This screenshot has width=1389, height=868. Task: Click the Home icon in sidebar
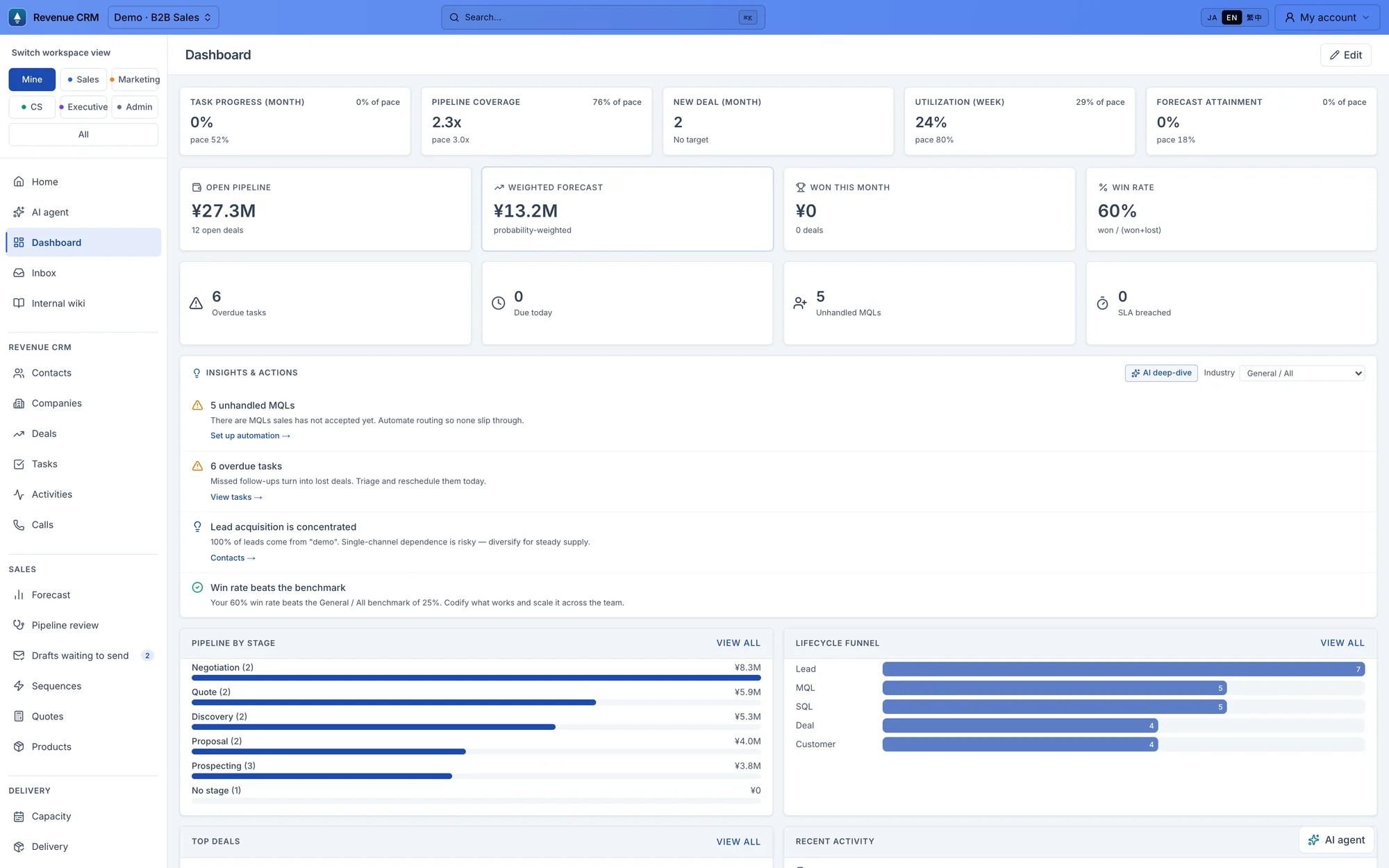[x=19, y=182]
